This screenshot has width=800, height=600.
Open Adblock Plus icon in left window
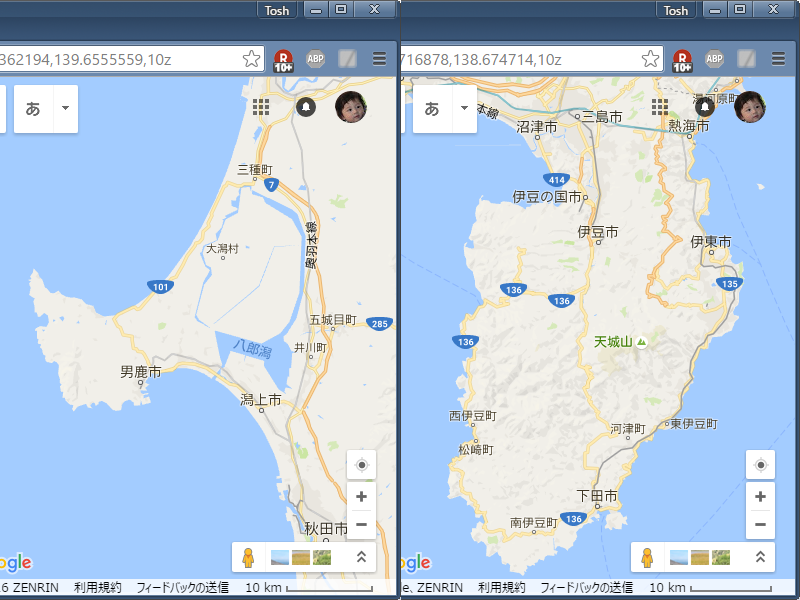[316, 59]
